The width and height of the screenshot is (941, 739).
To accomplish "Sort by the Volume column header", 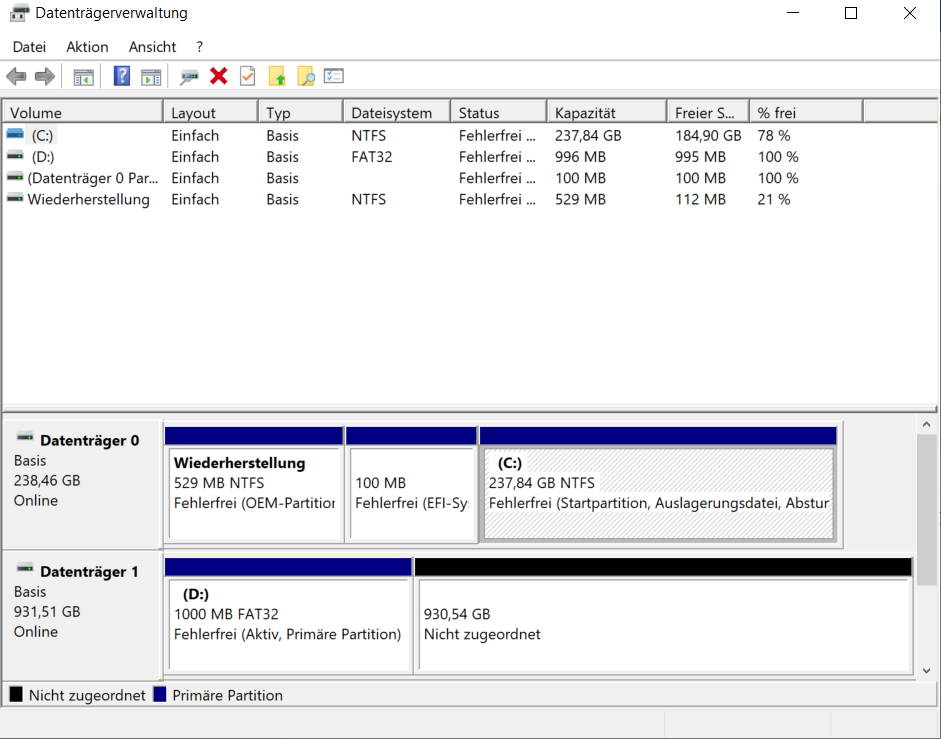I will tap(83, 113).
